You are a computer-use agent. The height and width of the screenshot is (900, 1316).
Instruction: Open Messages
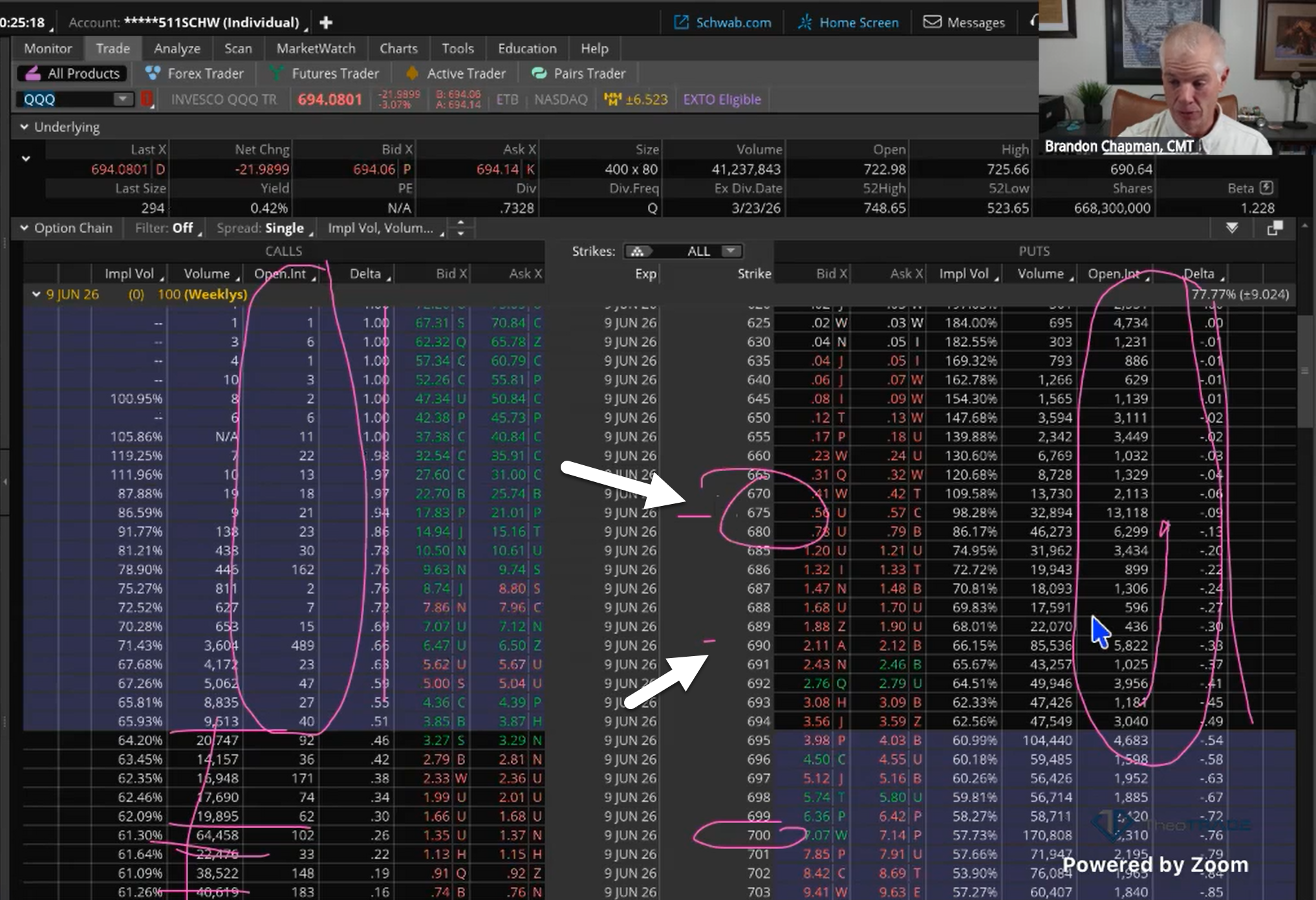(964, 23)
